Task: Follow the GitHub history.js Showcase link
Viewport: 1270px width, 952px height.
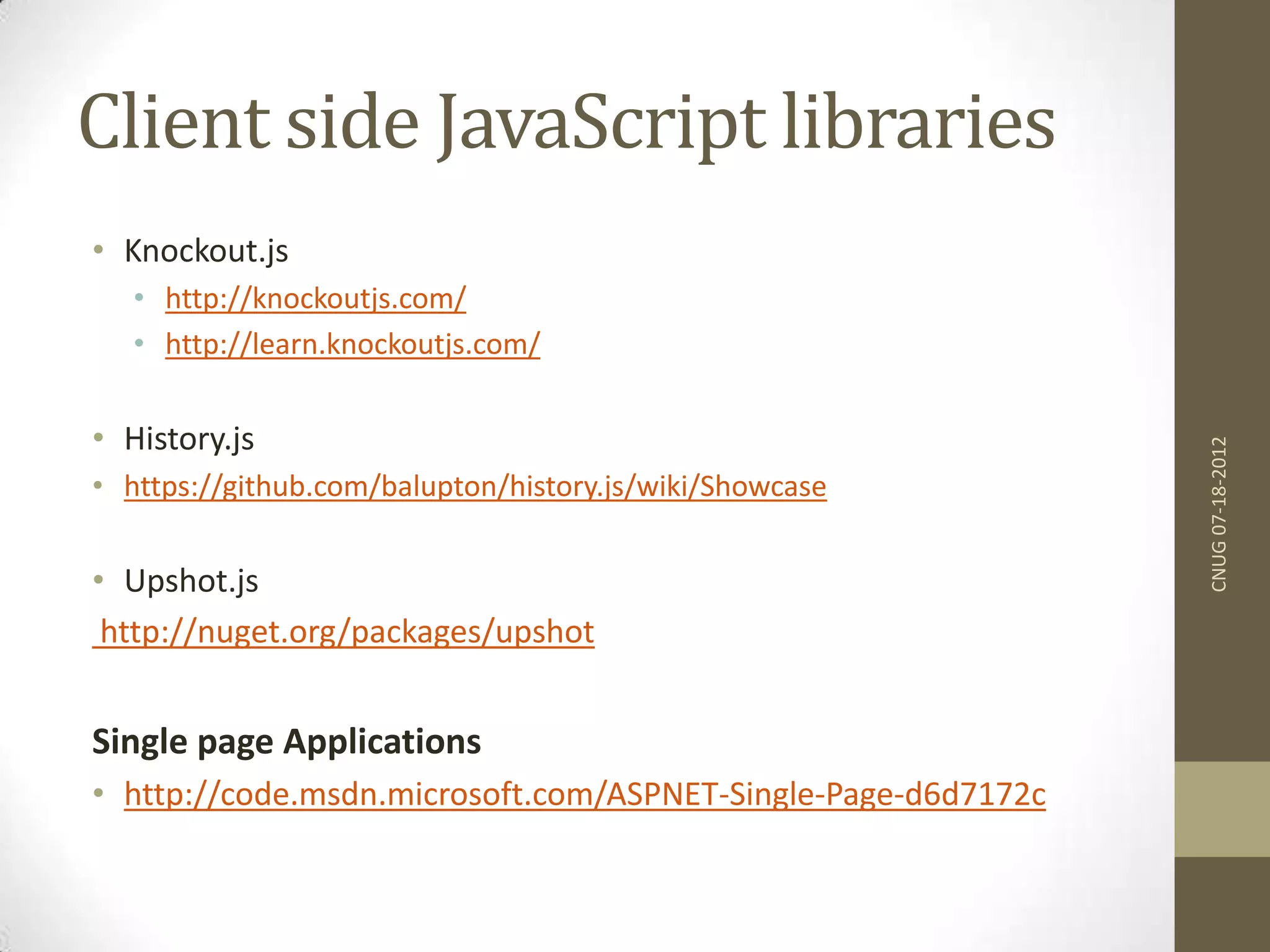Action: pyautogui.click(x=475, y=487)
